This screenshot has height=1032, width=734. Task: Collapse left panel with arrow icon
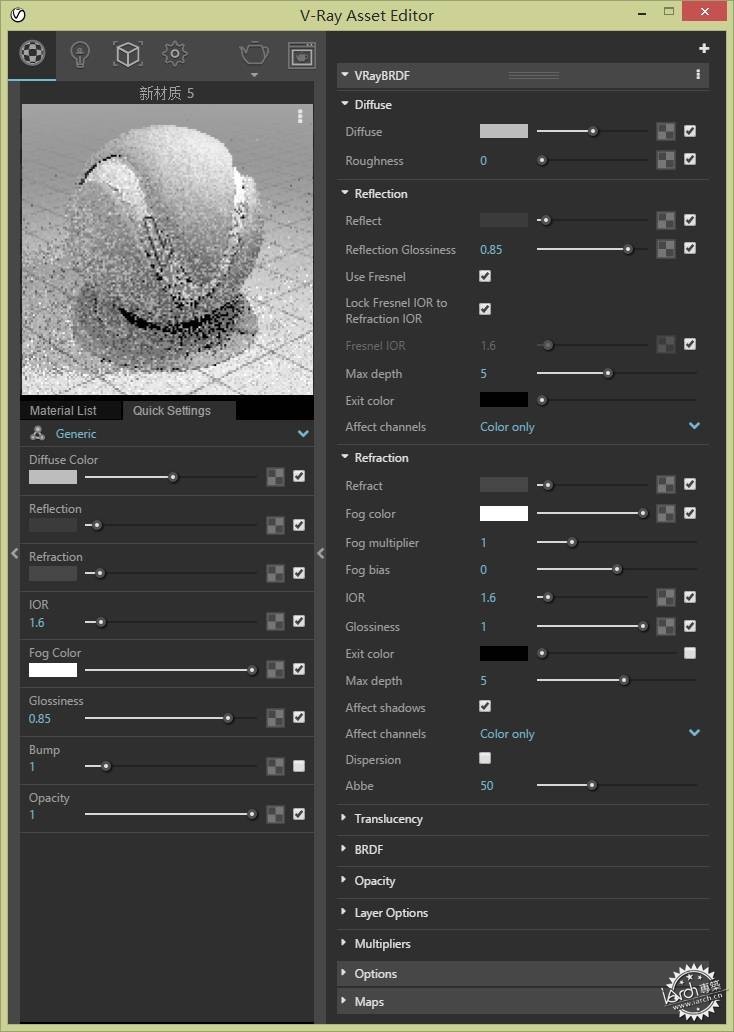(x=14, y=554)
